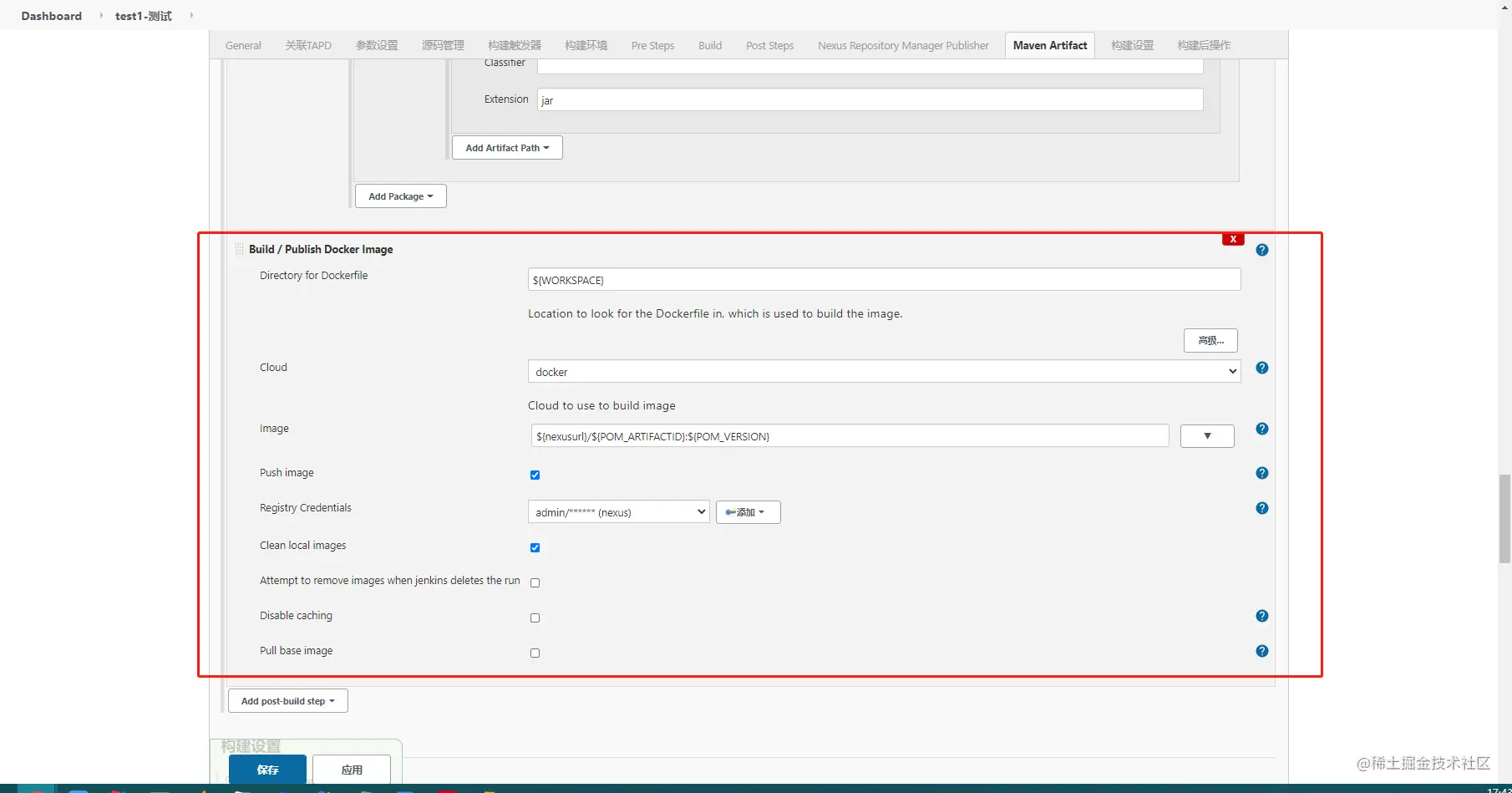Open help icon for Disable caching
Screen dimensions: 1512x793
[x=1261, y=616]
